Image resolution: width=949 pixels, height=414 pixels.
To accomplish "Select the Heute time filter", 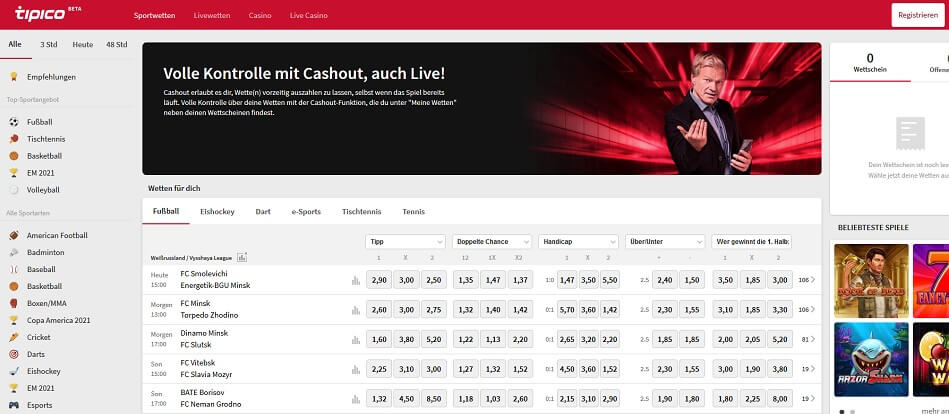I will 83,44.
